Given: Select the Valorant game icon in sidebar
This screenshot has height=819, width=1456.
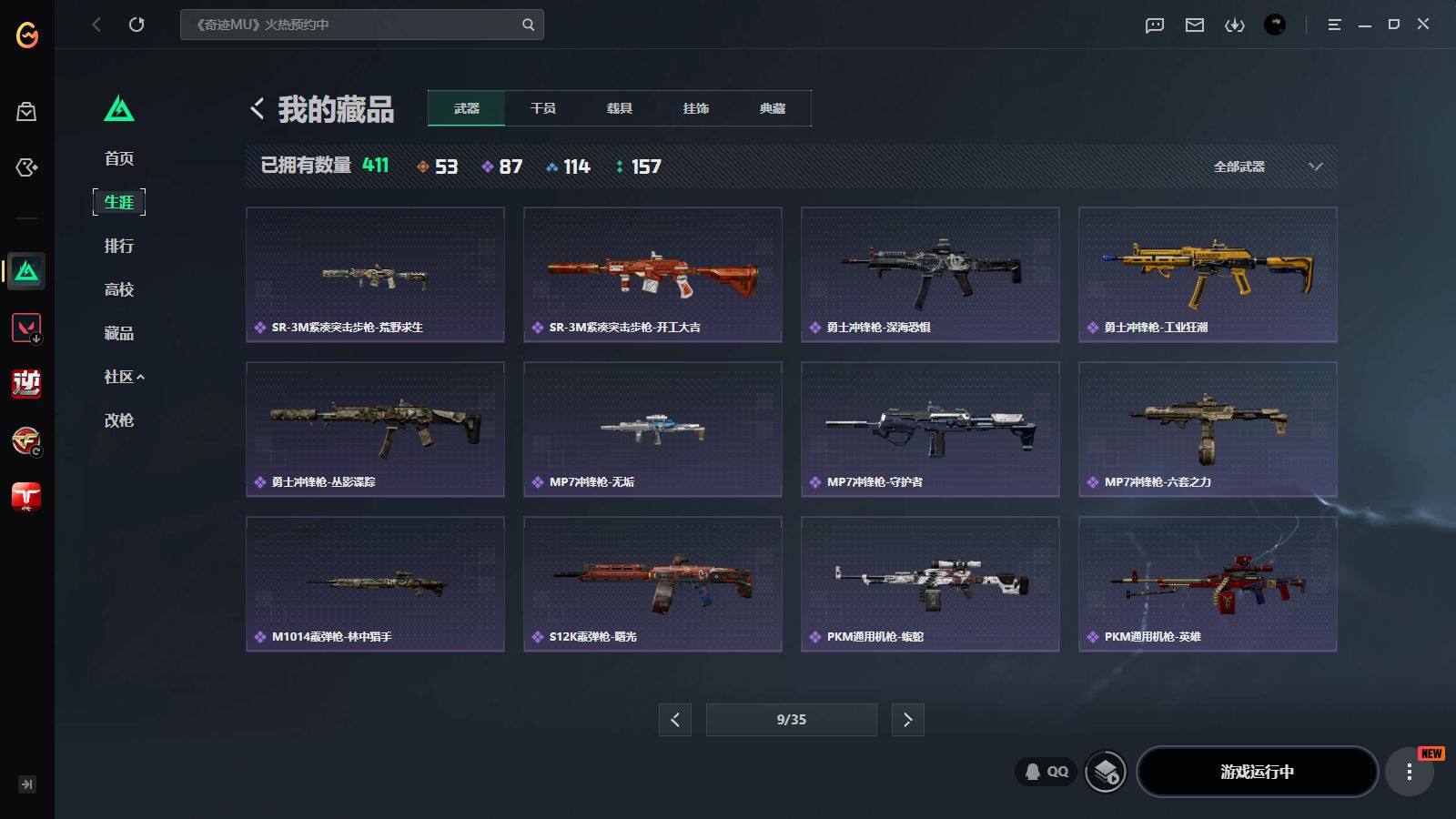Looking at the screenshot, I should click(x=26, y=328).
